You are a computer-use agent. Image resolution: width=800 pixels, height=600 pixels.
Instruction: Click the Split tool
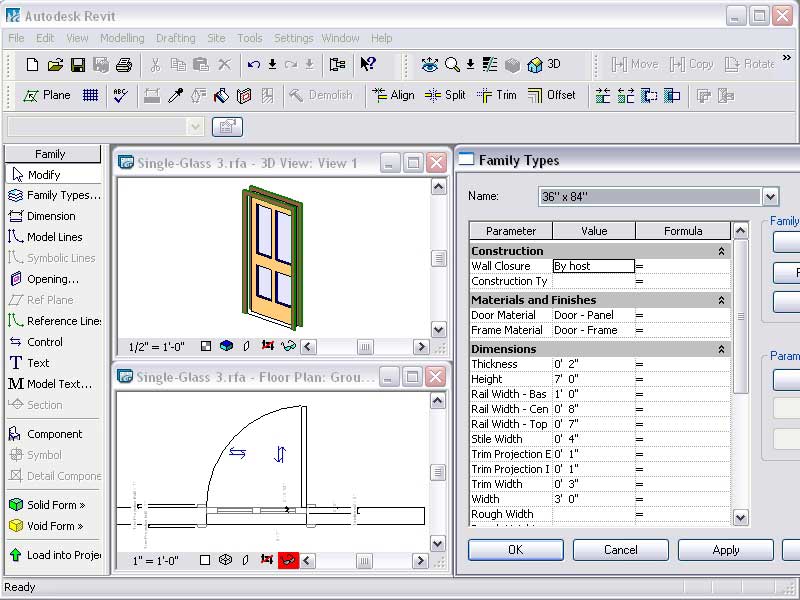click(x=445, y=95)
